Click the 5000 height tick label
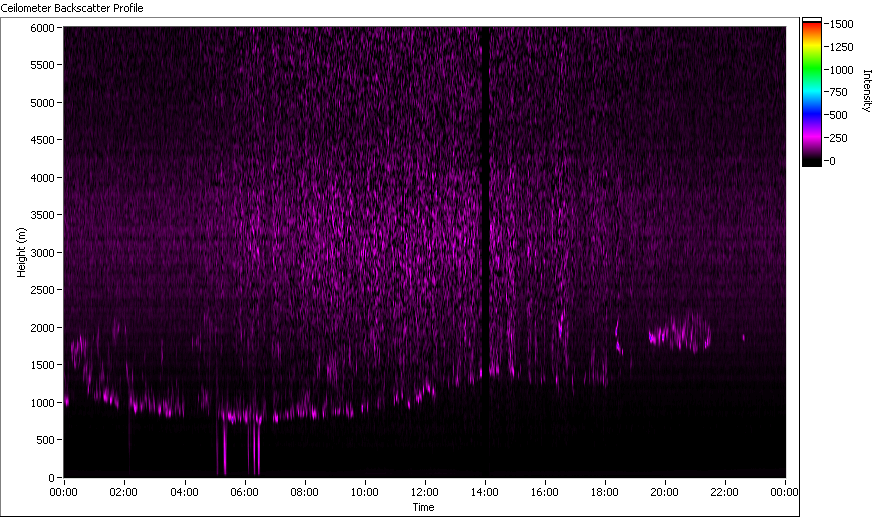876x517 pixels. (42, 103)
